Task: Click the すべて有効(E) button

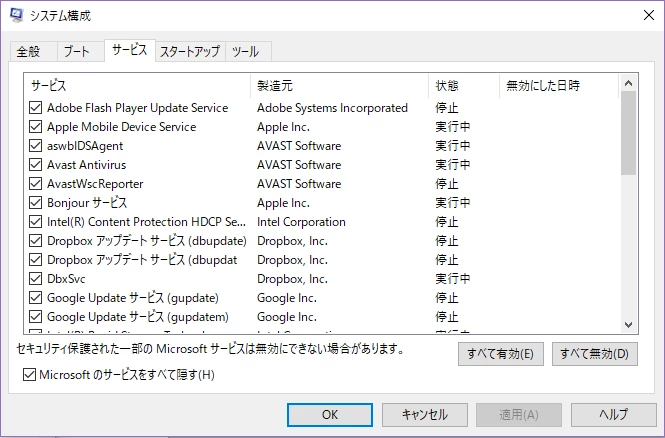Action: pos(500,354)
